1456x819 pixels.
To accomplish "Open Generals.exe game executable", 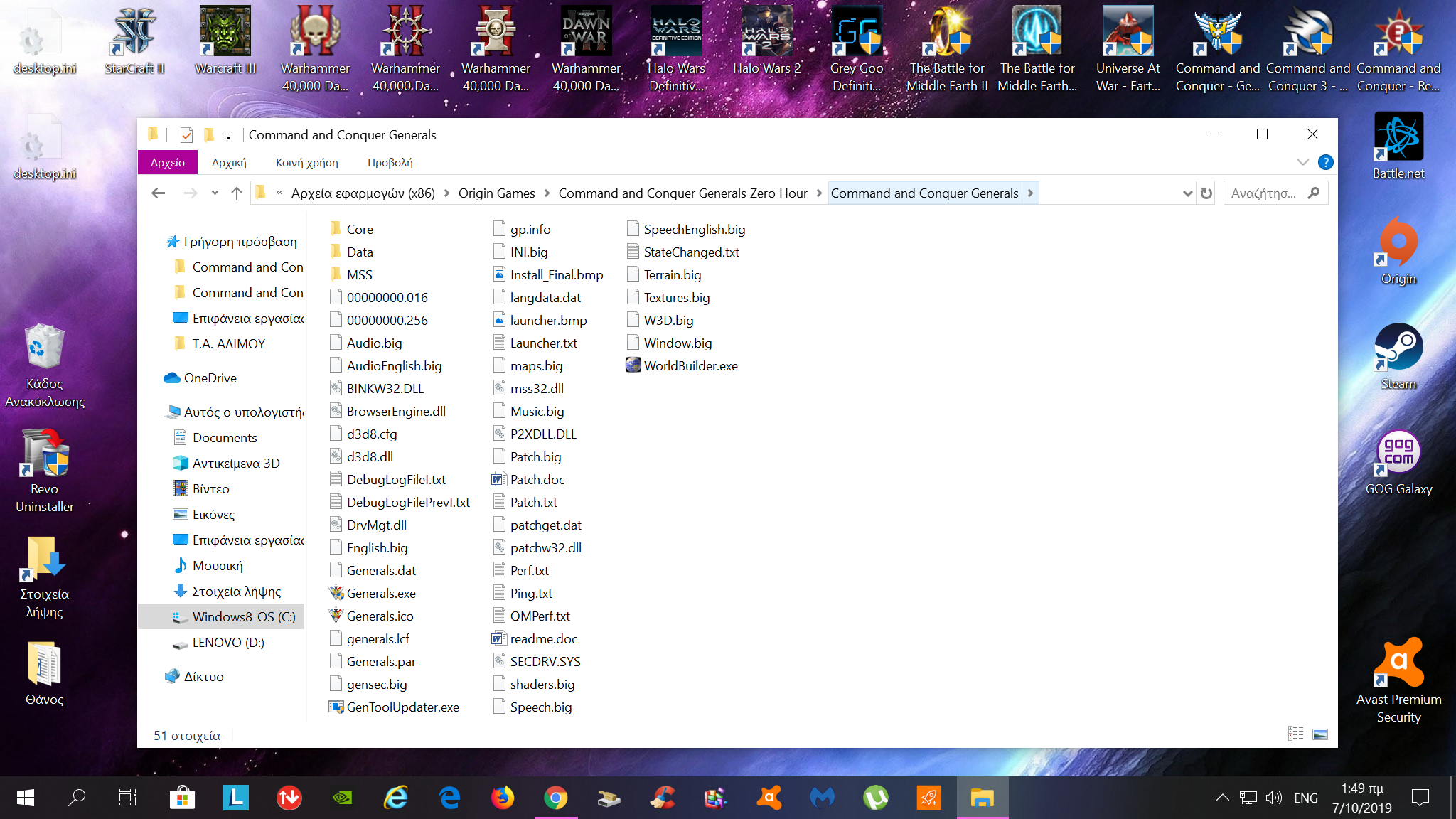I will coord(373,593).
